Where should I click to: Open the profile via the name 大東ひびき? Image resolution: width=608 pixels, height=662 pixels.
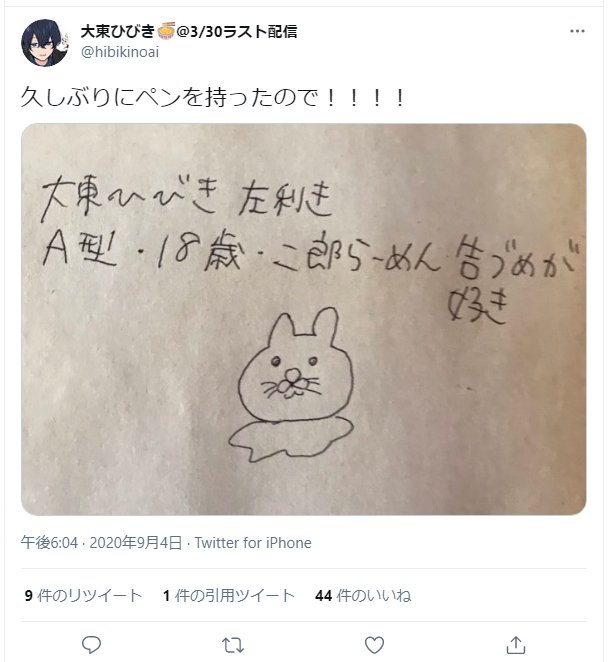click(x=118, y=31)
